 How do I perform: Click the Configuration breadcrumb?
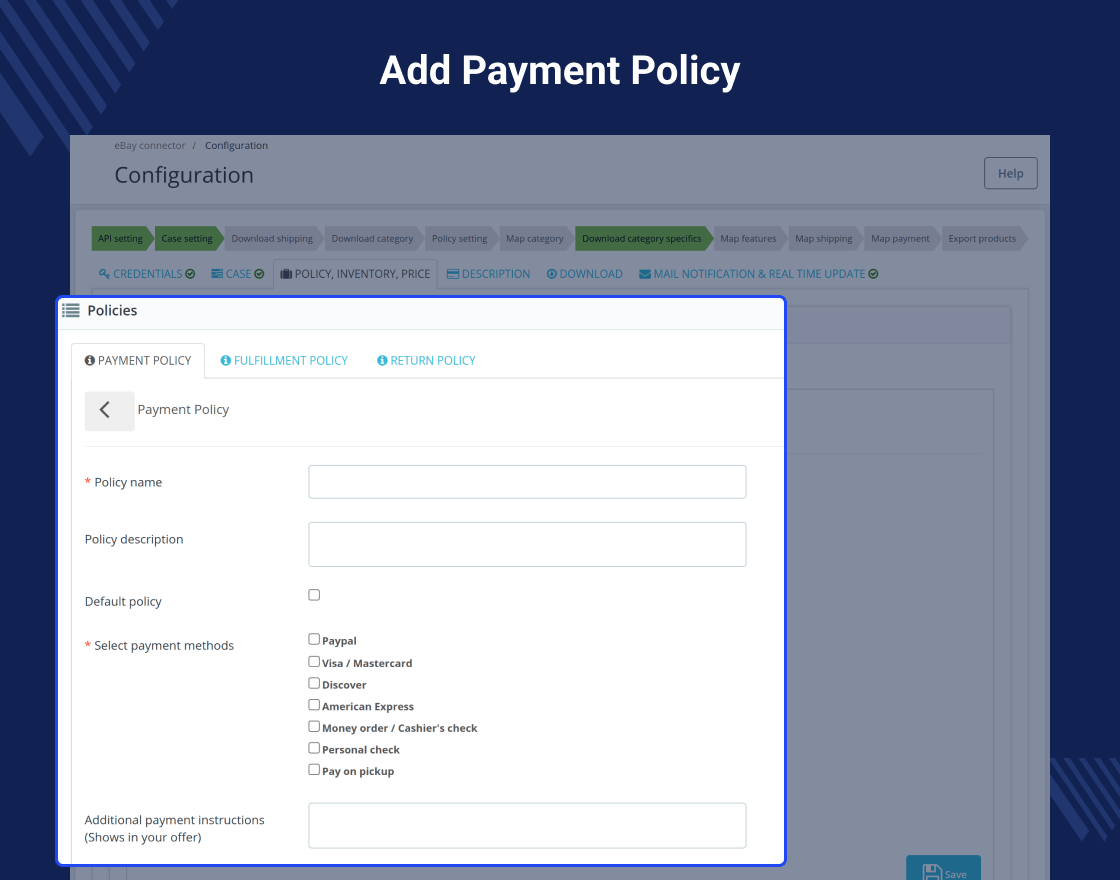pyautogui.click(x=236, y=146)
